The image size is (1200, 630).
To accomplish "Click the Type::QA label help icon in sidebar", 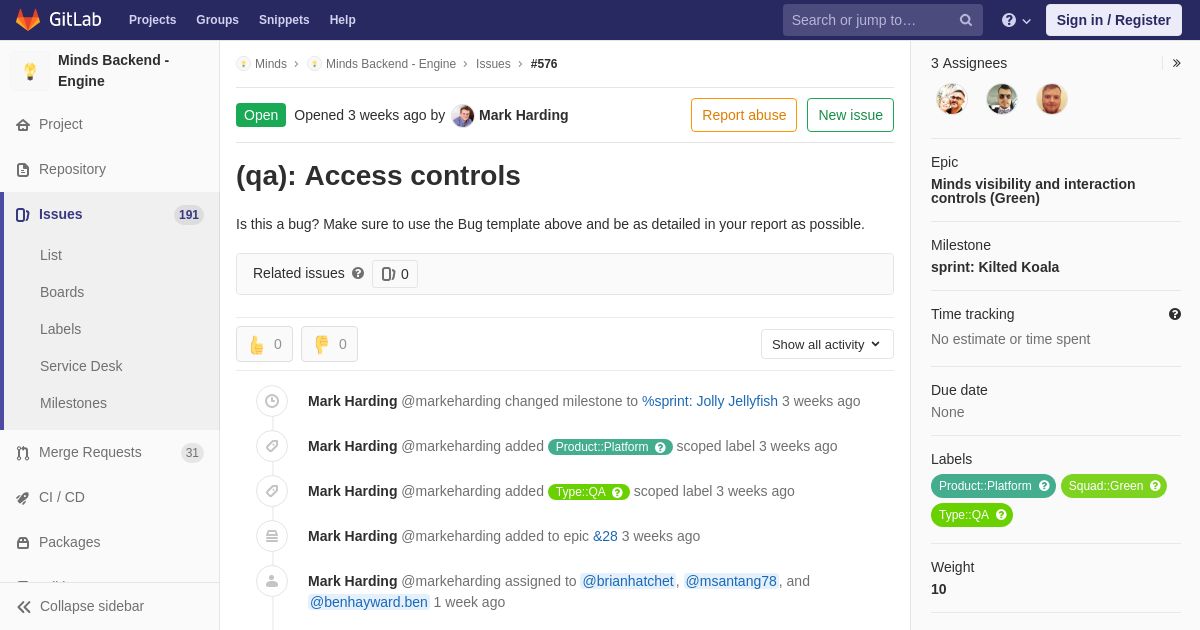I will tap(1001, 515).
